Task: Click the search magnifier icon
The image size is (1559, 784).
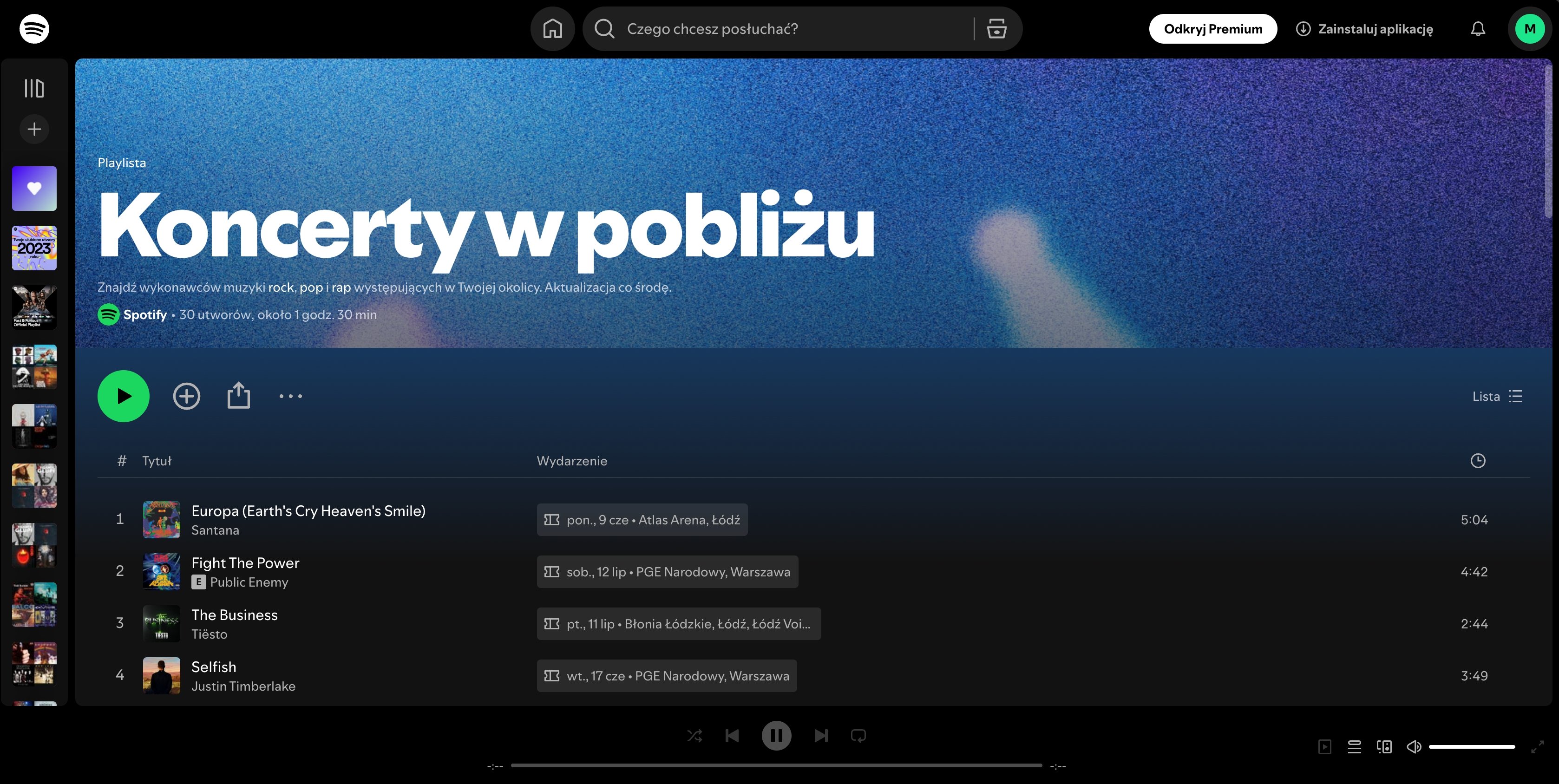Action: 604,28
